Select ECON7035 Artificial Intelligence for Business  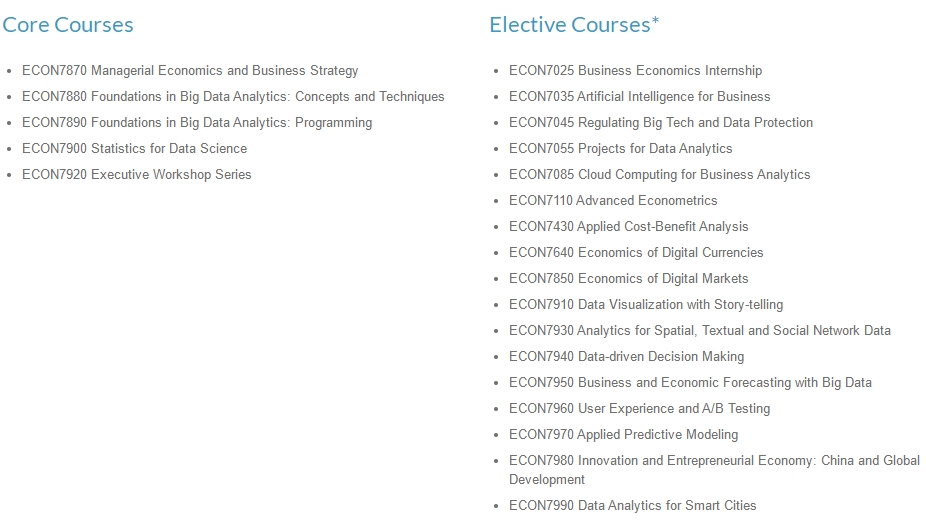[x=640, y=97]
